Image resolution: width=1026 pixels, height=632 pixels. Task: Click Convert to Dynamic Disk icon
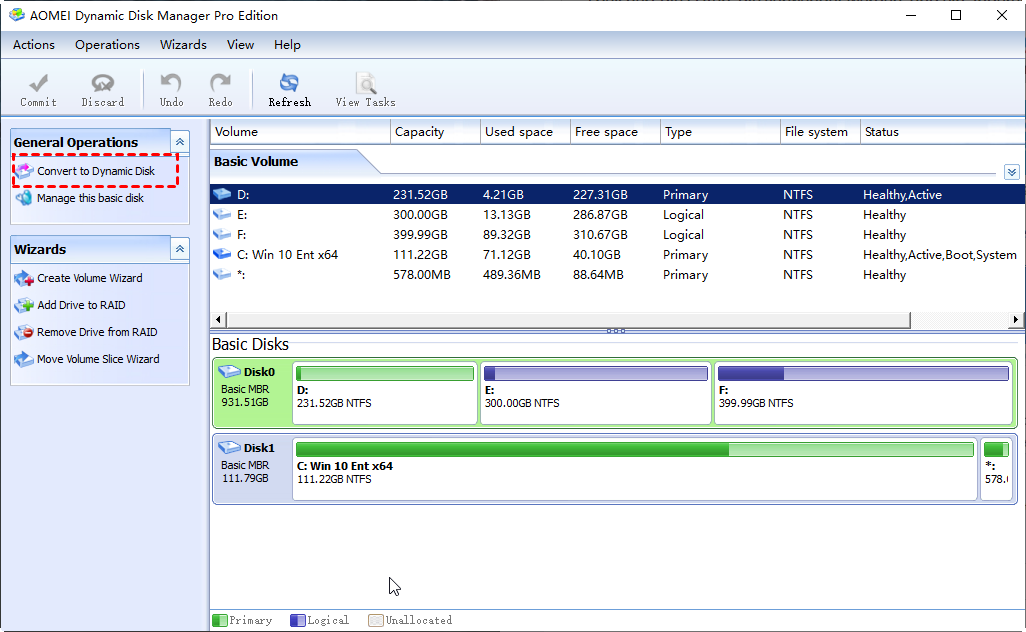24,171
